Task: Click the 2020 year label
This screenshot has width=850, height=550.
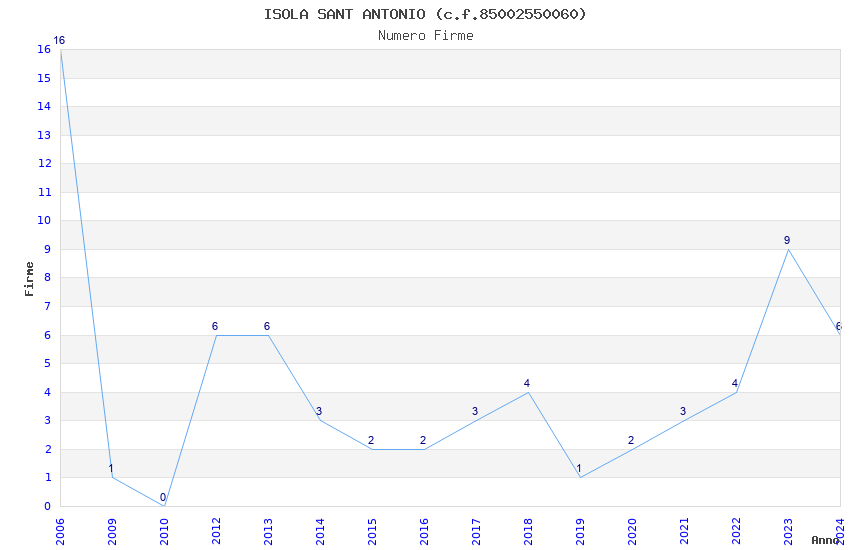Action: tap(632, 532)
